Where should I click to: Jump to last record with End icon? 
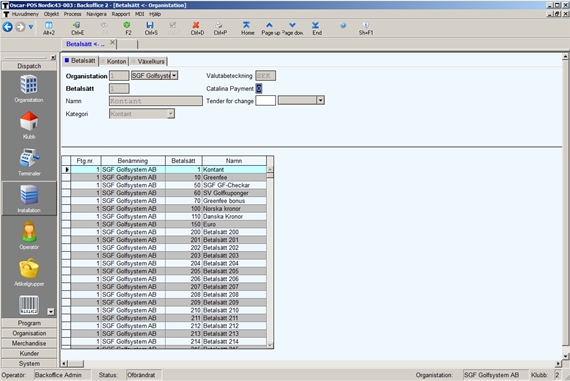pyautogui.click(x=316, y=25)
